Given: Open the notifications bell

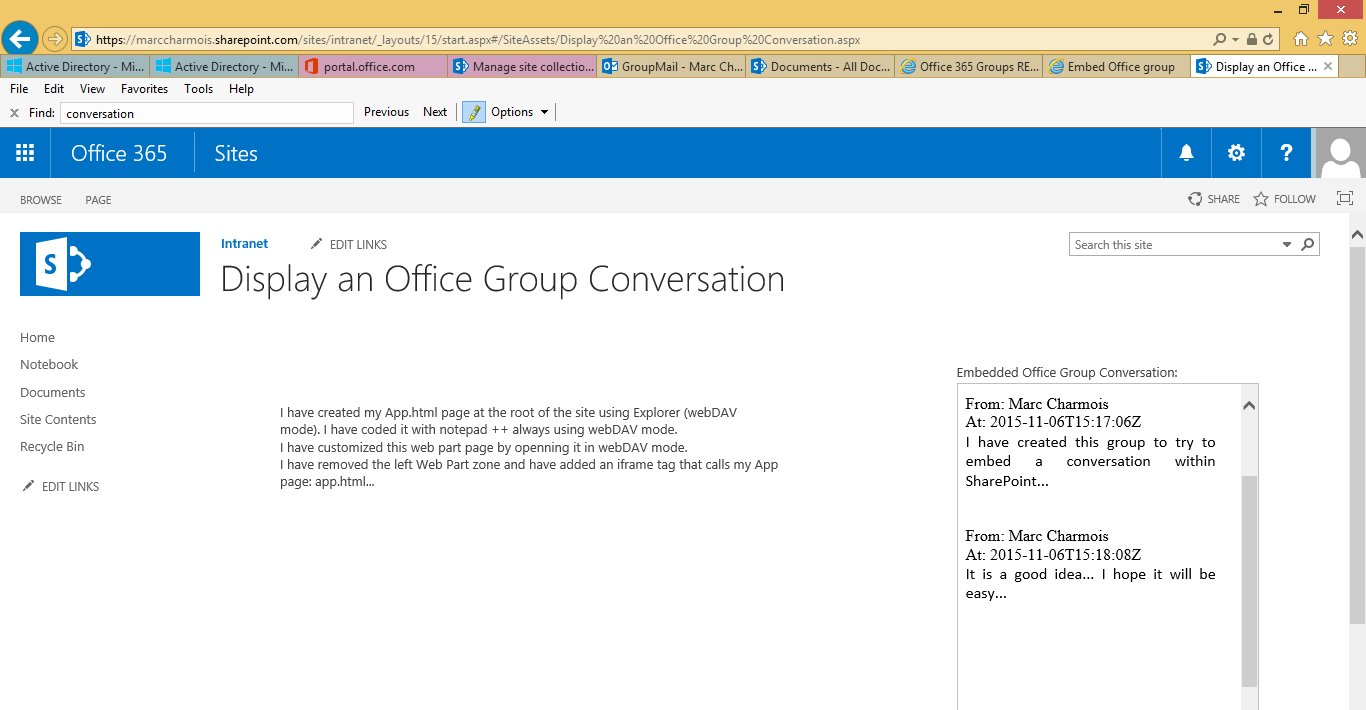Looking at the screenshot, I should tap(1186, 153).
